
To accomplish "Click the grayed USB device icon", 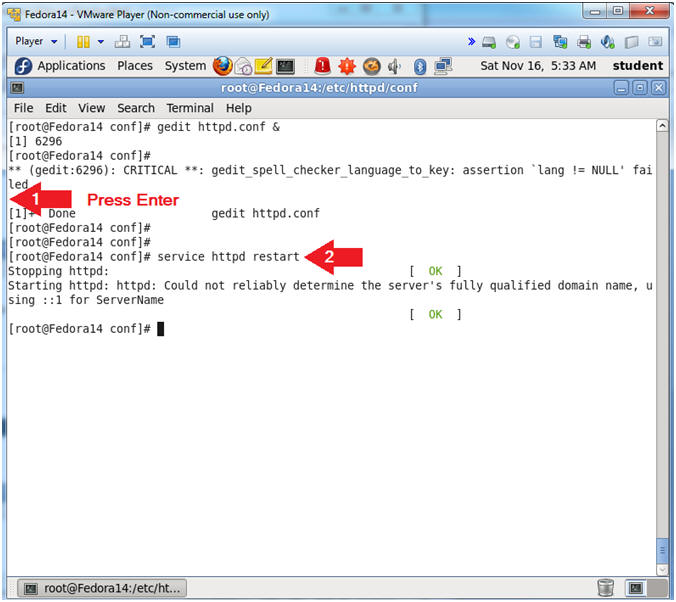I will pos(632,42).
